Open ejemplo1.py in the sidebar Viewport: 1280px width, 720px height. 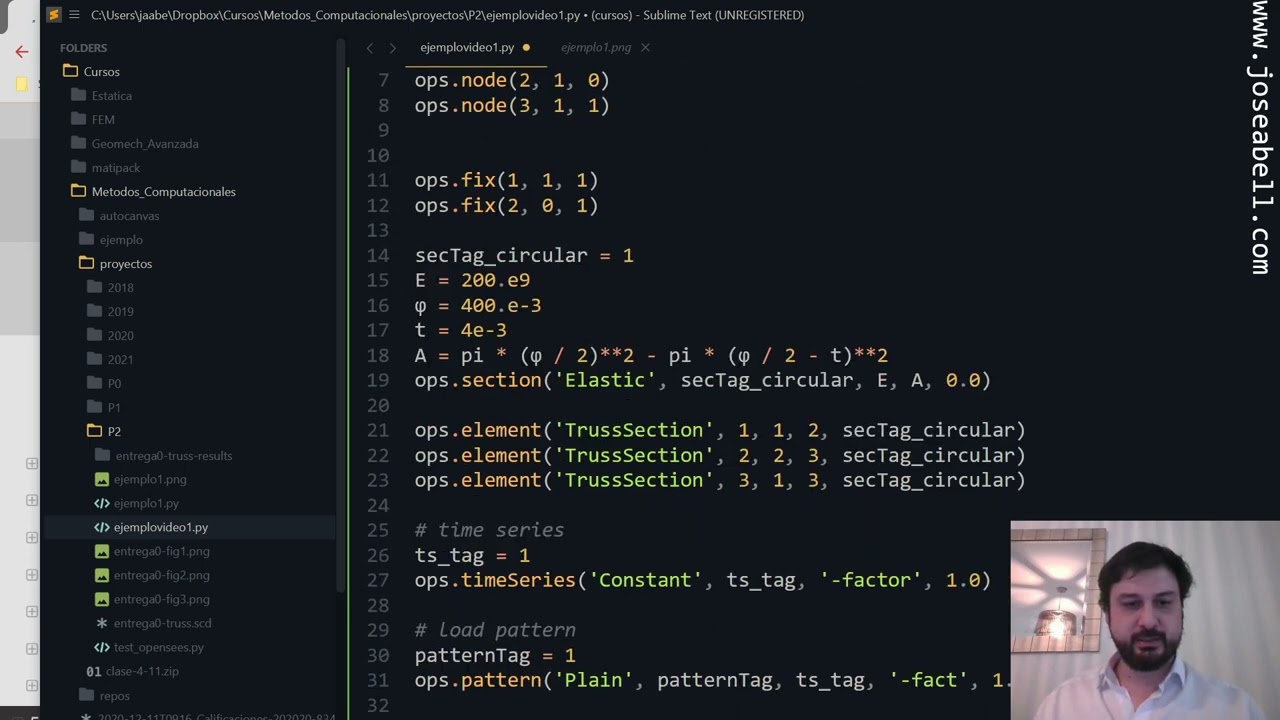click(x=146, y=504)
